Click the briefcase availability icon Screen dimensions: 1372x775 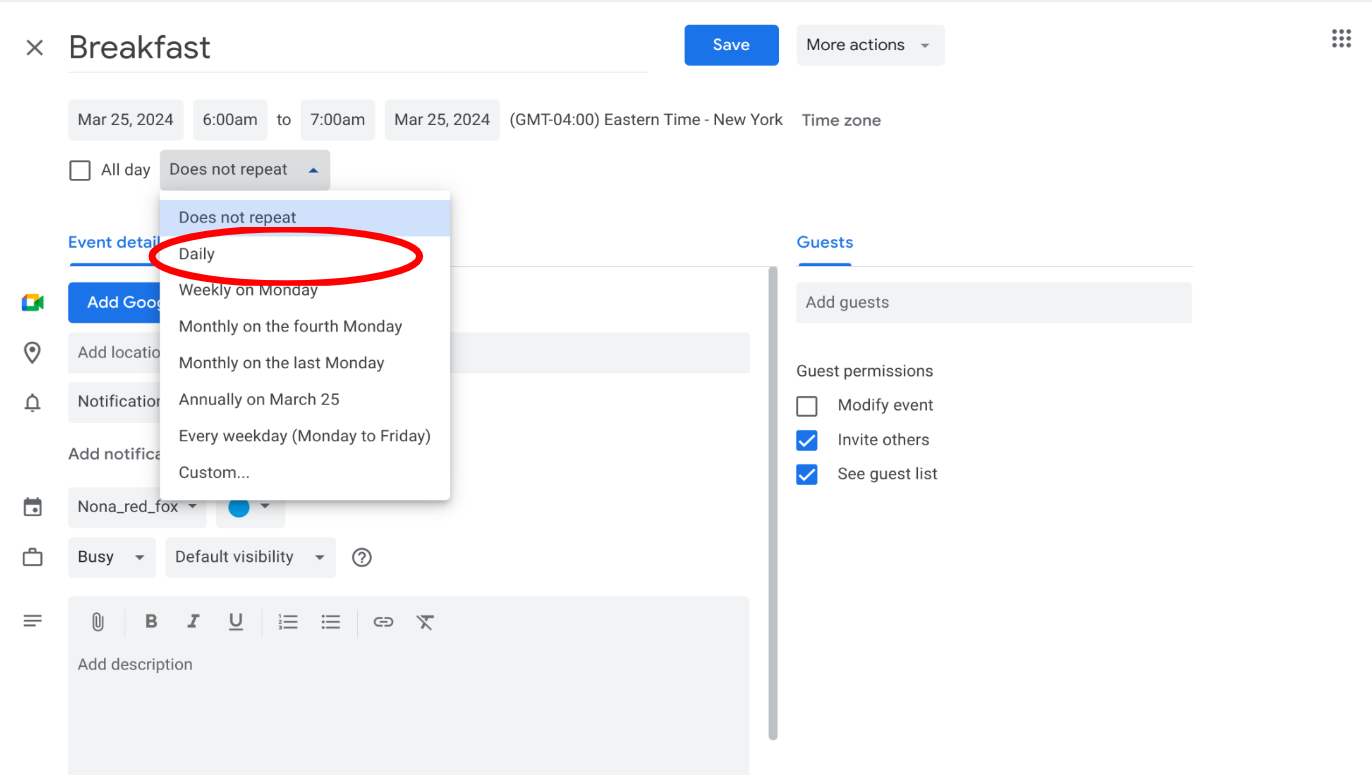click(x=32, y=557)
